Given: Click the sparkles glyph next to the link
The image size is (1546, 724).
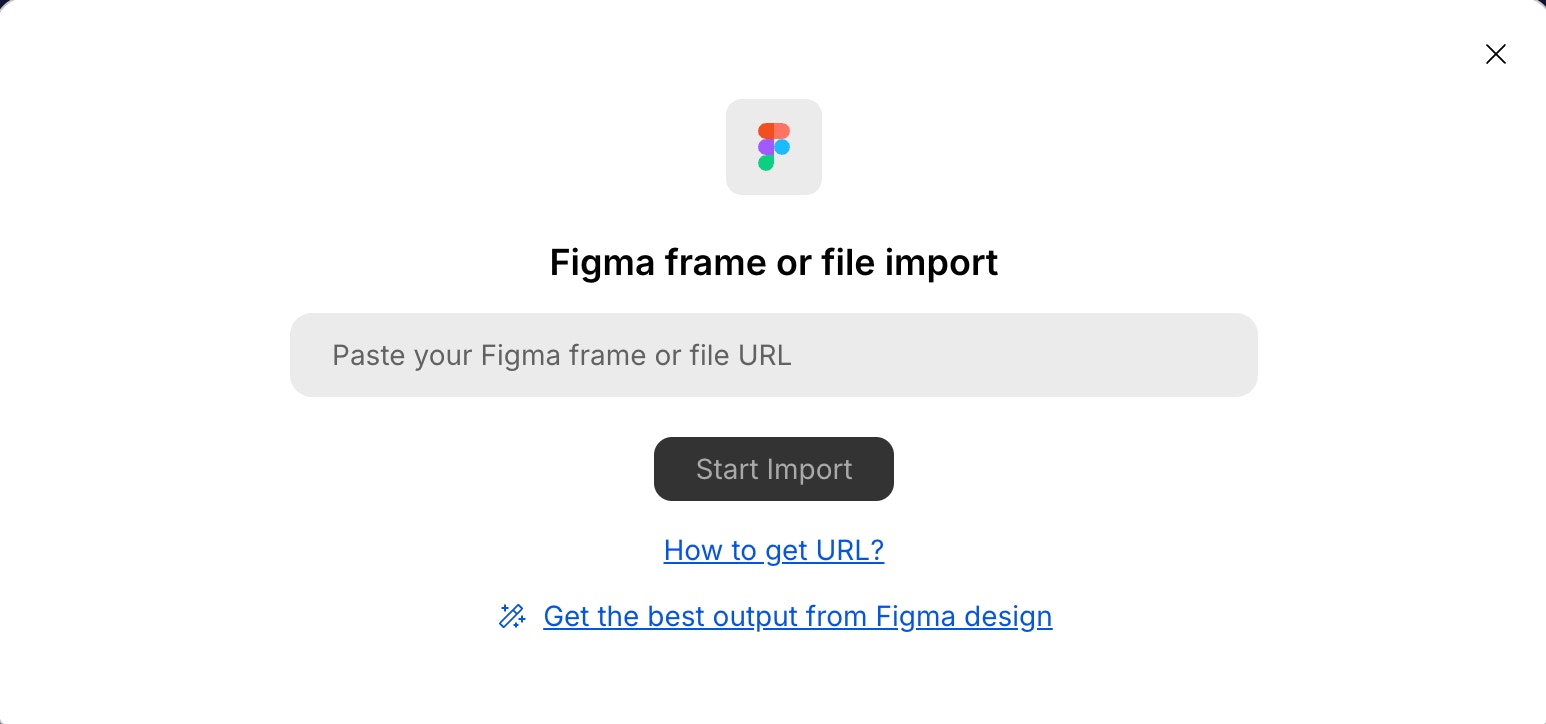Looking at the screenshot, I should 512,616.
